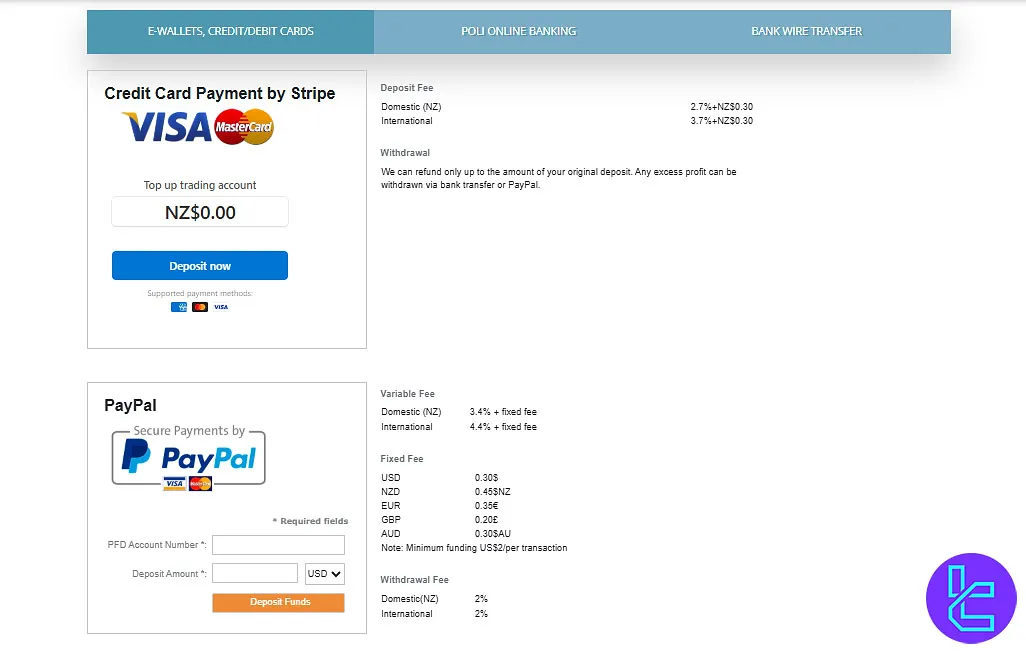Click the MasterCard logo beside VISA
Viewport: 1026px width, 653px height.
(243, 127)
